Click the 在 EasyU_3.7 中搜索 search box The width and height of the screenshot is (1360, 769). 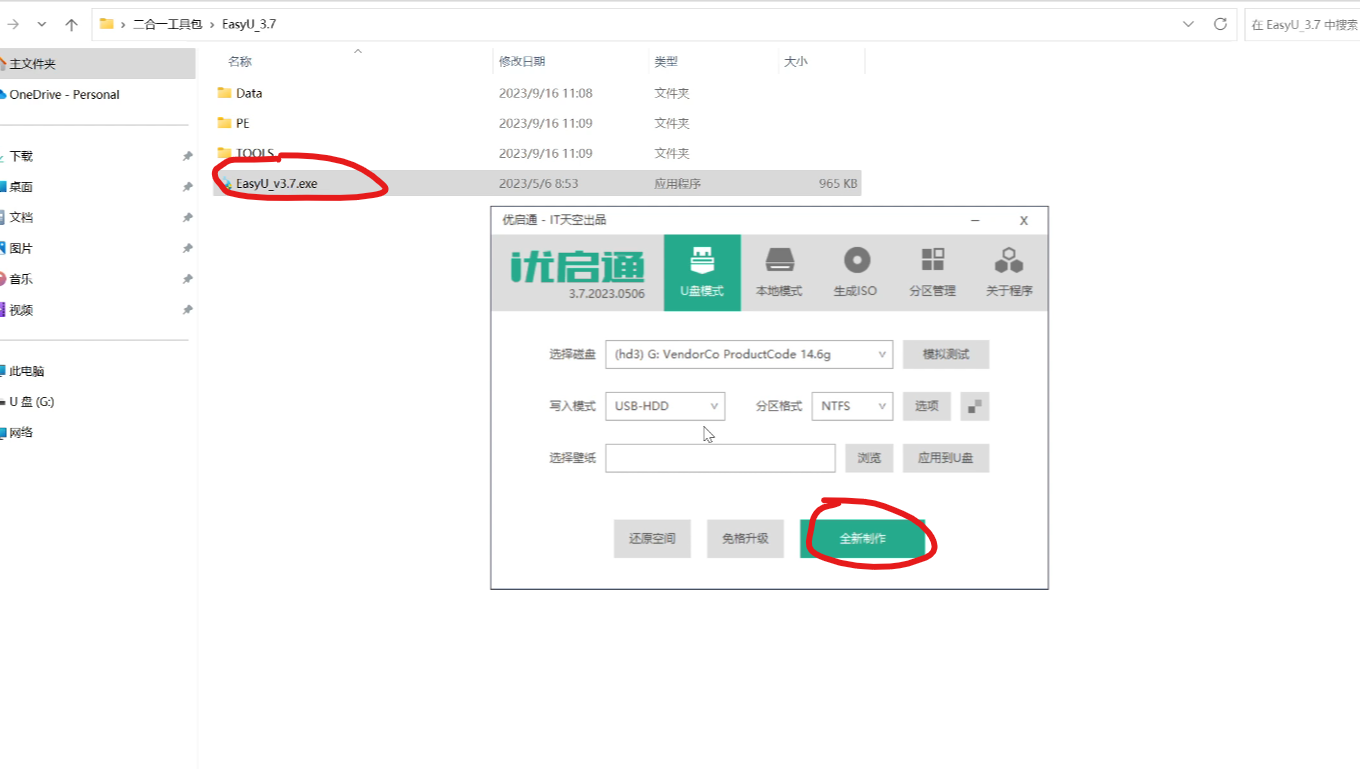pyautogui.click(x=1302, y=24)
